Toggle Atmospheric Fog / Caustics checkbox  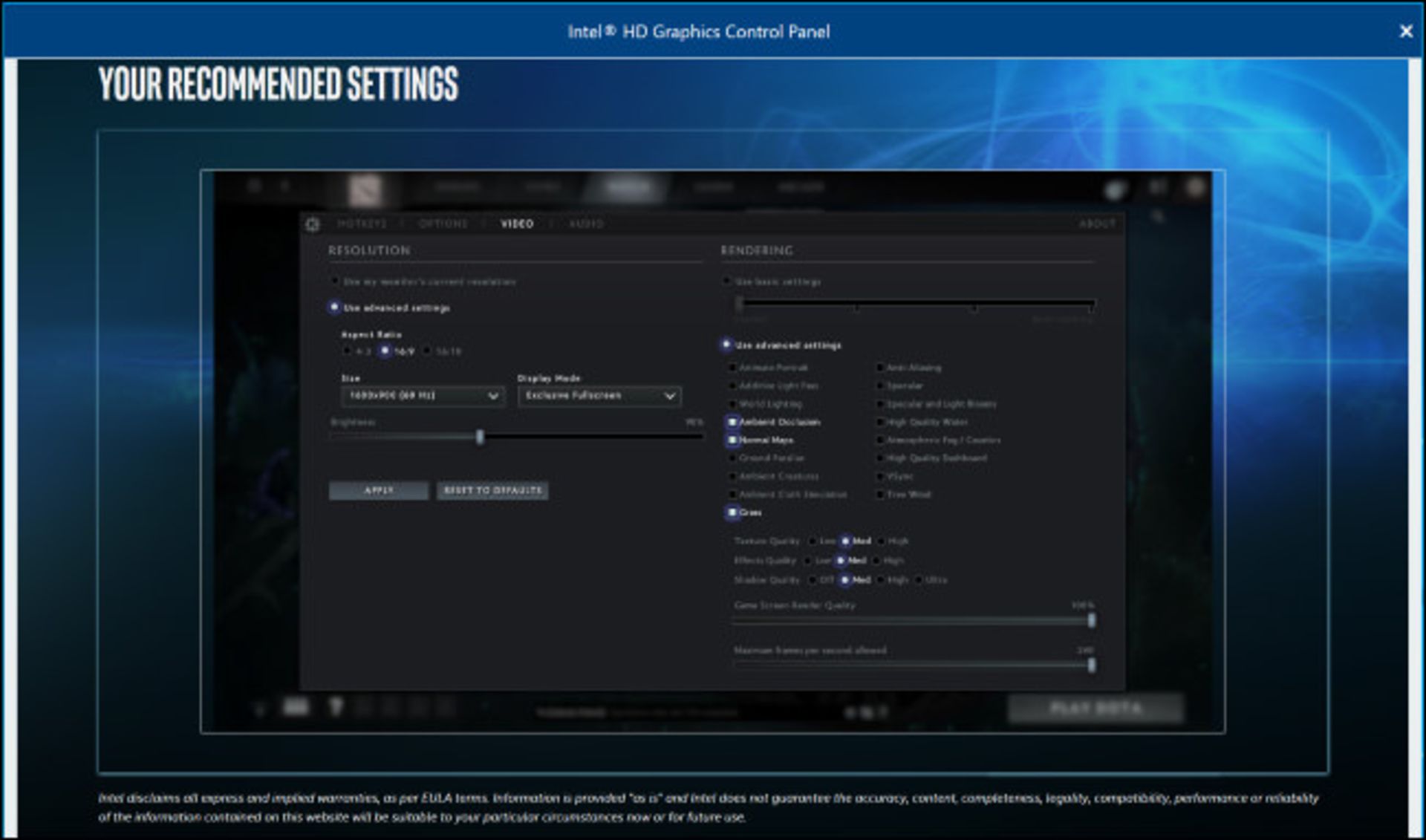coord(880,440)
